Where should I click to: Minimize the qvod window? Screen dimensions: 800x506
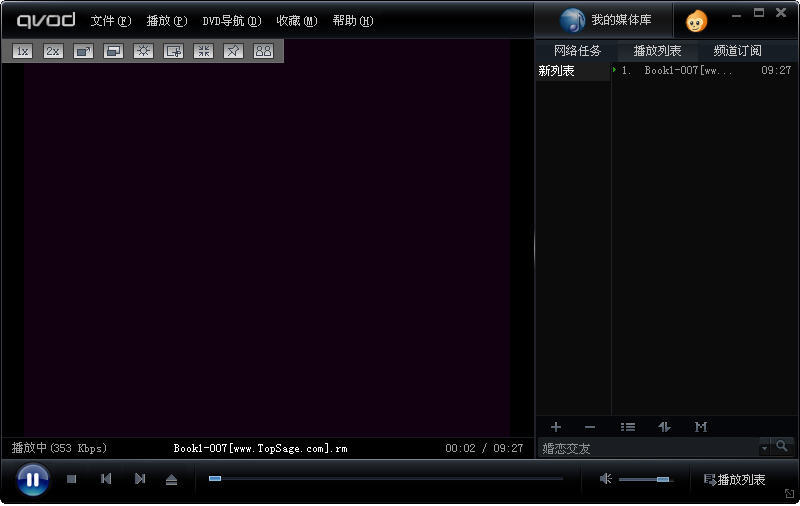736,14
